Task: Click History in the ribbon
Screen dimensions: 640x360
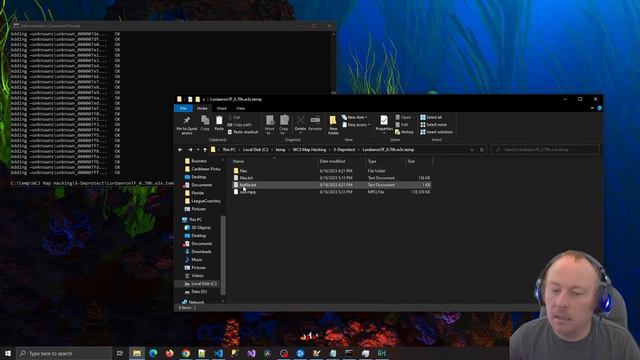Action: click(x=404, y=132)
